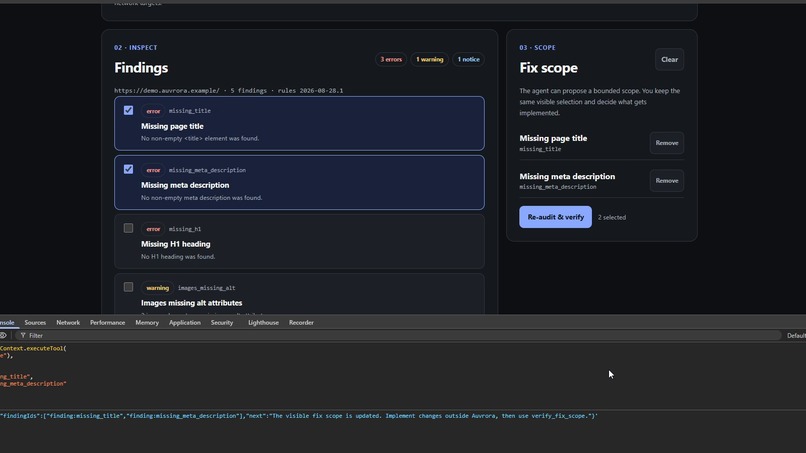This screenshot has height=453, width=806.
Task: Remove Missing meta description from fix scope
Action: pos(667,180)
